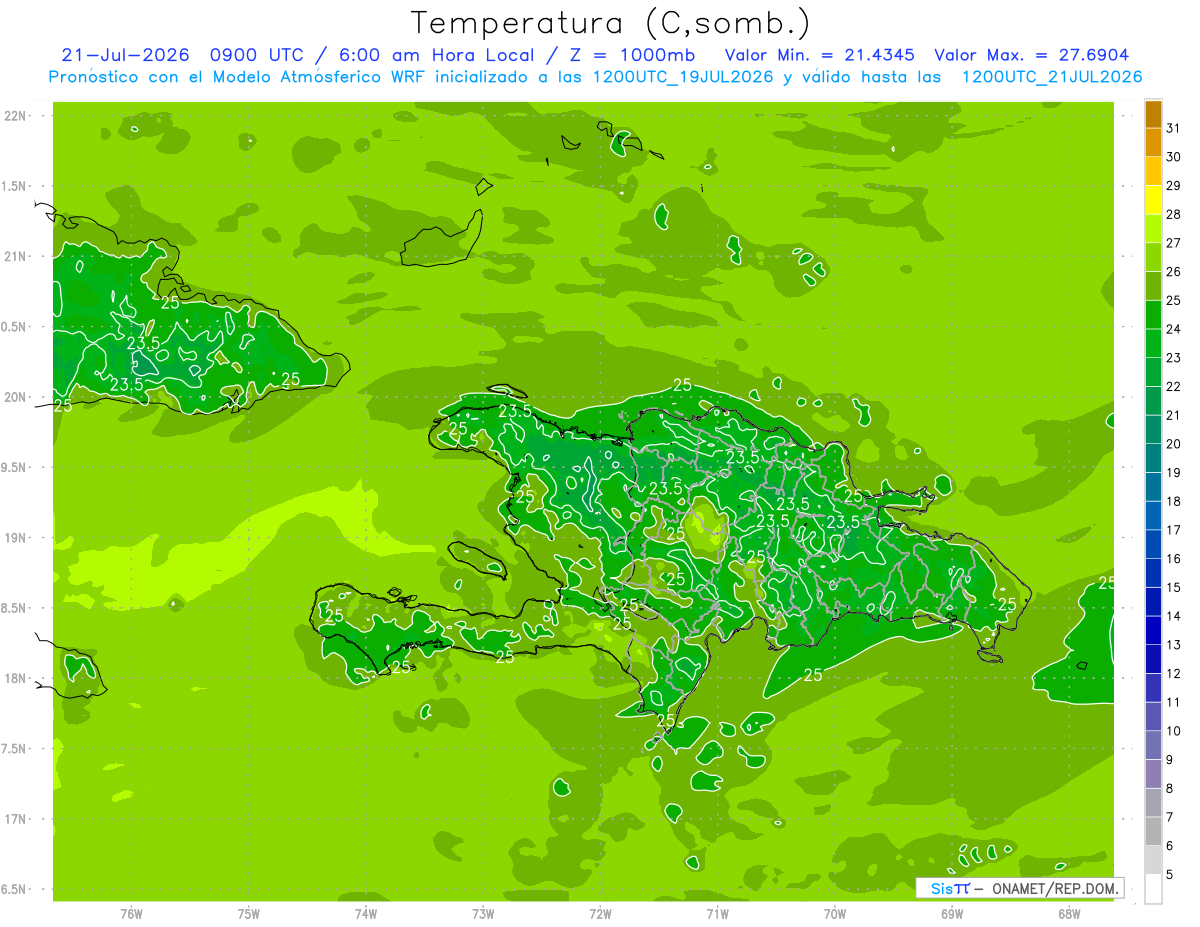Click the 'SisTT – ONAMET/REP.DOM.' credit label

(1021, 888)
